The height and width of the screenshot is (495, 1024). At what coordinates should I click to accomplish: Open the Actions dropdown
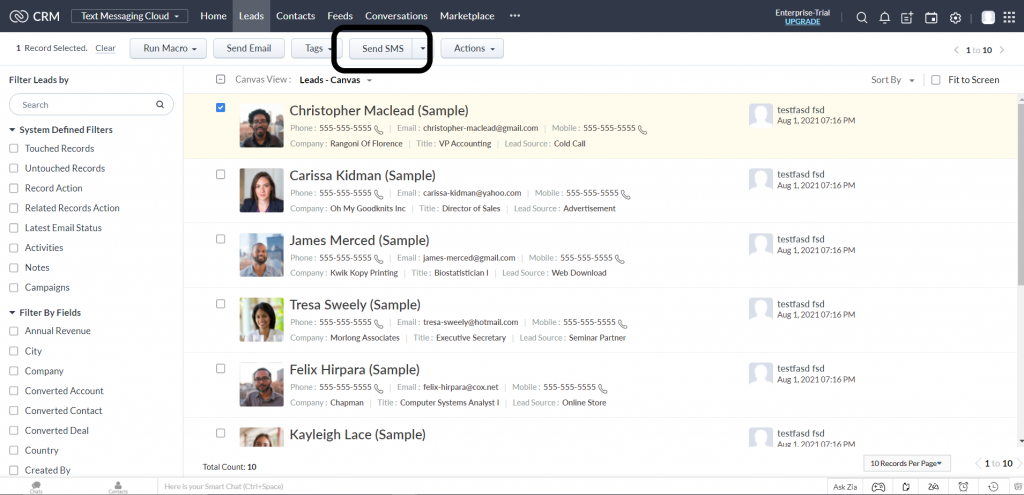[472, 48]
